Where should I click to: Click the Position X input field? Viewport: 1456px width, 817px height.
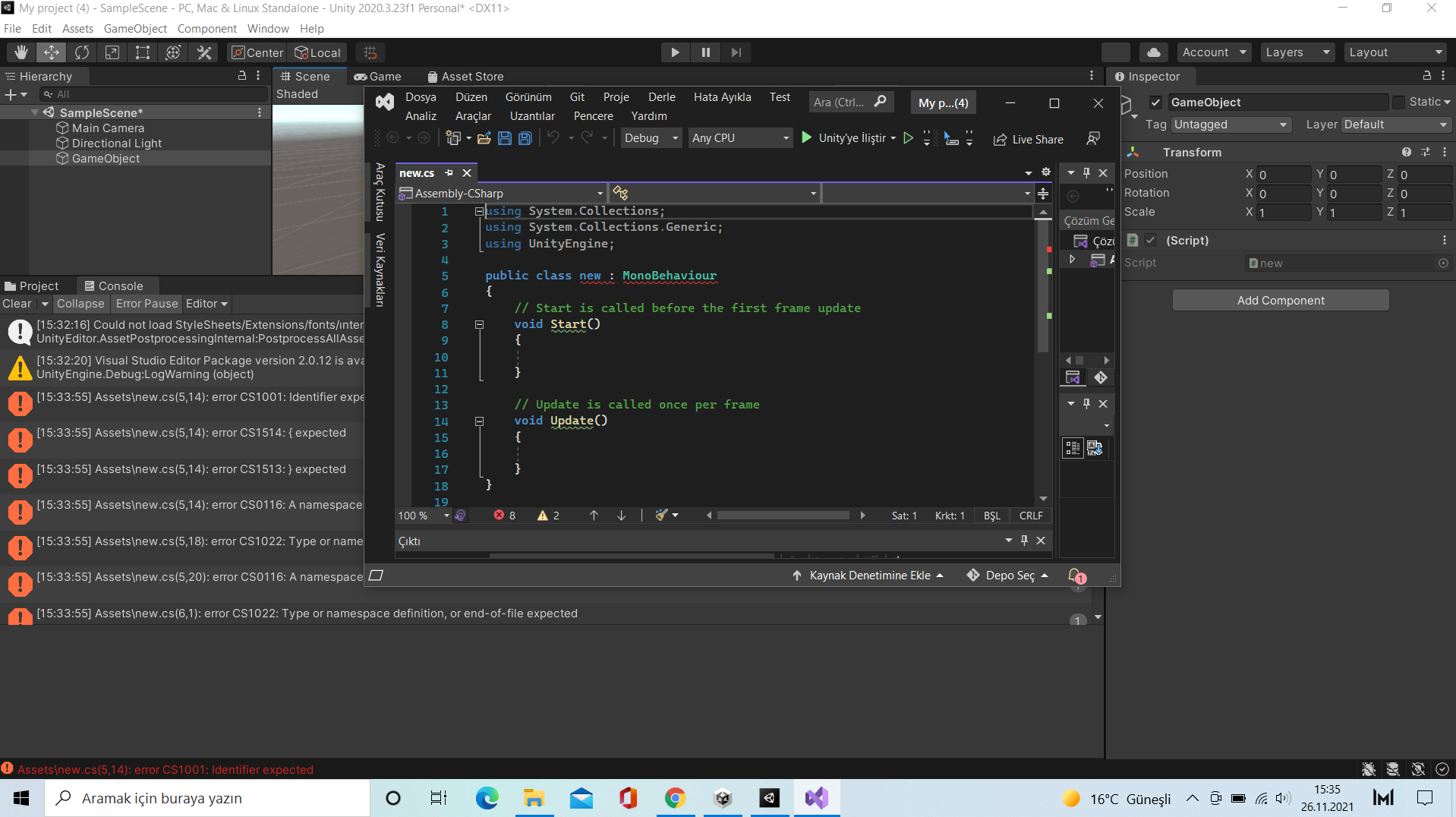pyautogui.click(x=1283, y=175)
